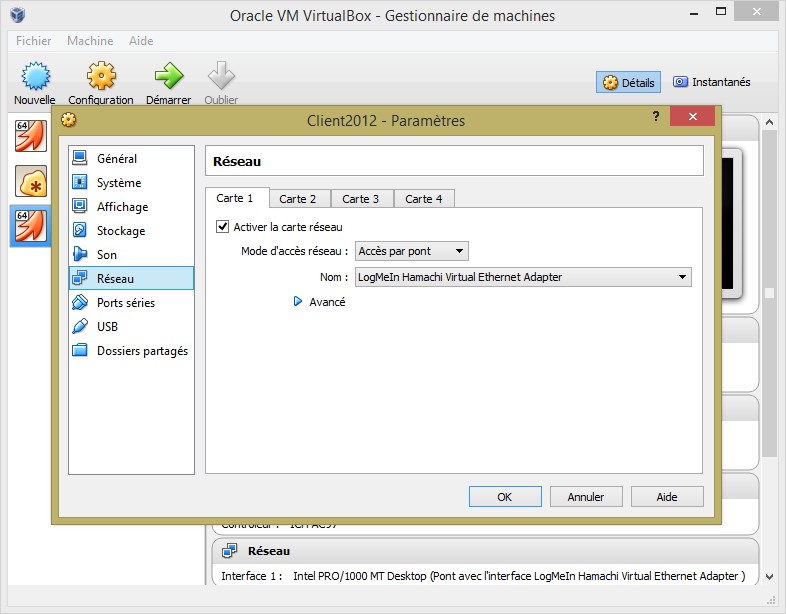Confirm settings with the OK button

point(505,497)
